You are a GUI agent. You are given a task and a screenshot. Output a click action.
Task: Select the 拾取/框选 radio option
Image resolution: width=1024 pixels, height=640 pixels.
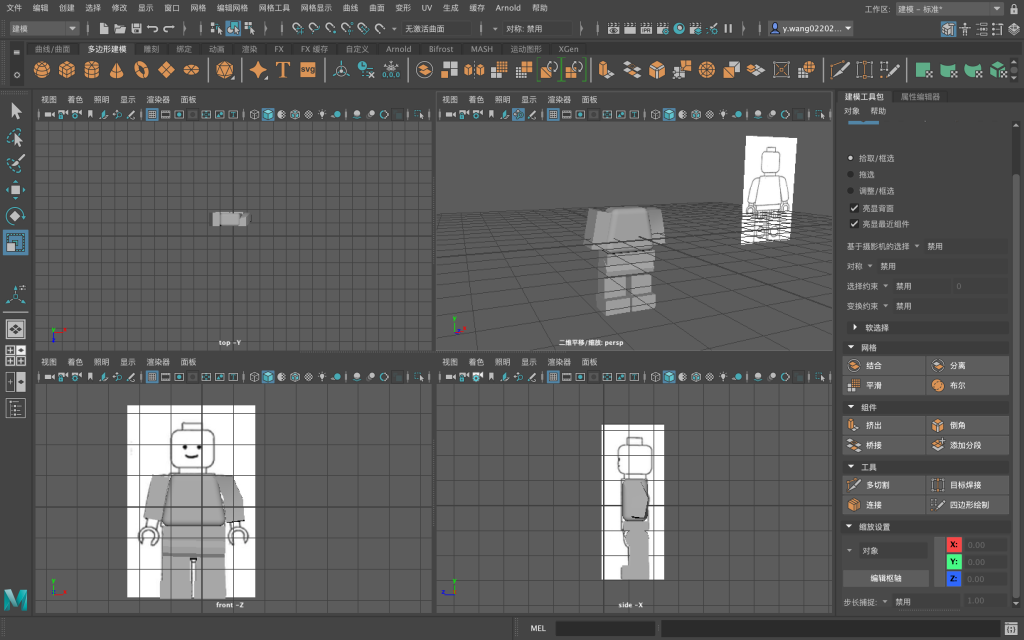point(850,158)
